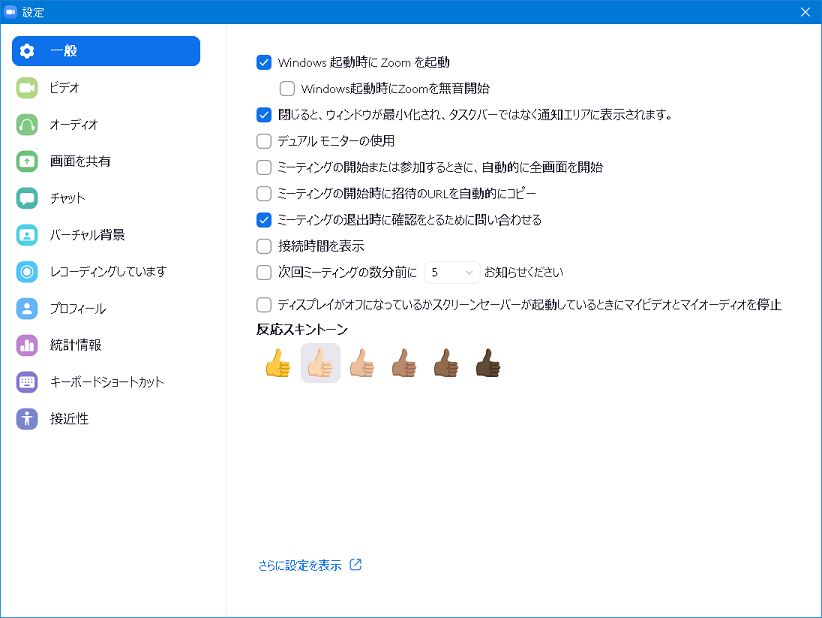Click the accessibility figure icon
This screenshot has height=618, width=822.
point(27,419)
